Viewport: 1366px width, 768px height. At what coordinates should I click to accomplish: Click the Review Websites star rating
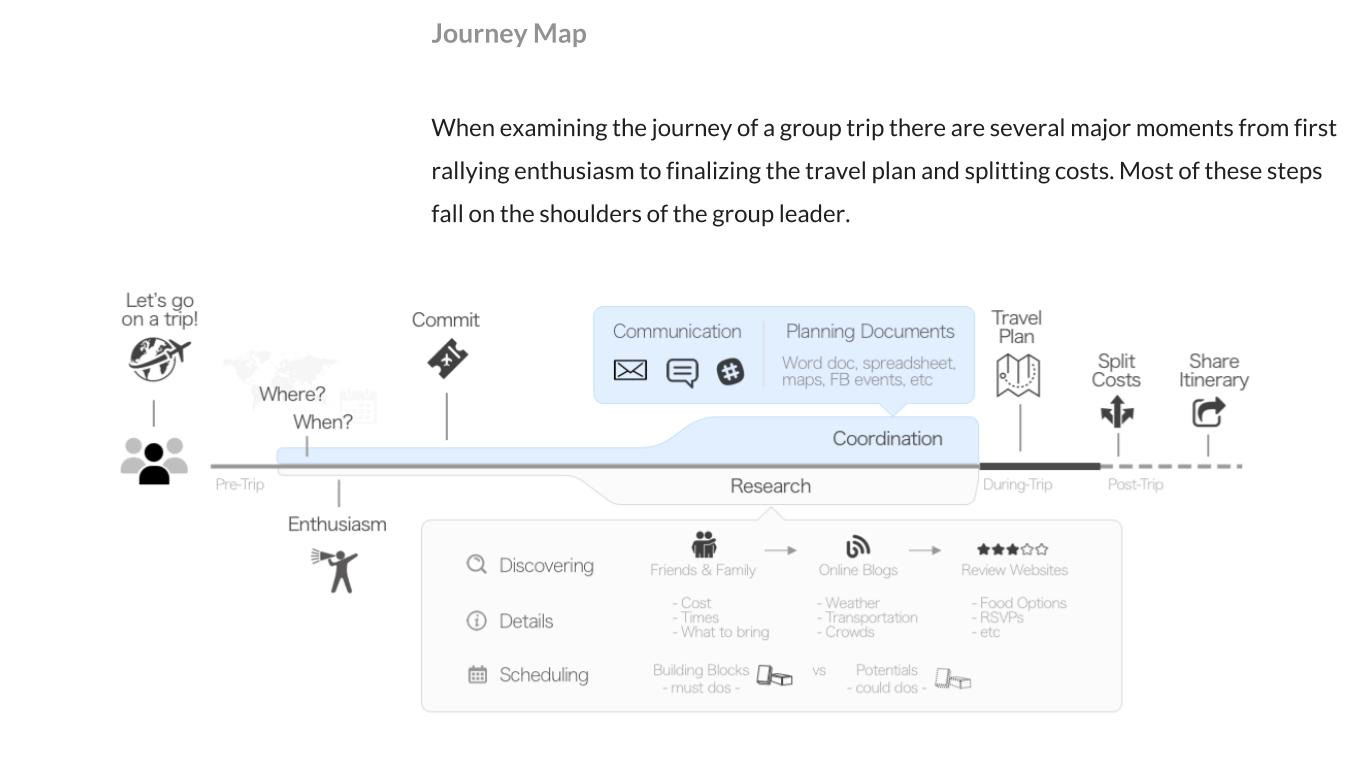(x=1013, y=549)
